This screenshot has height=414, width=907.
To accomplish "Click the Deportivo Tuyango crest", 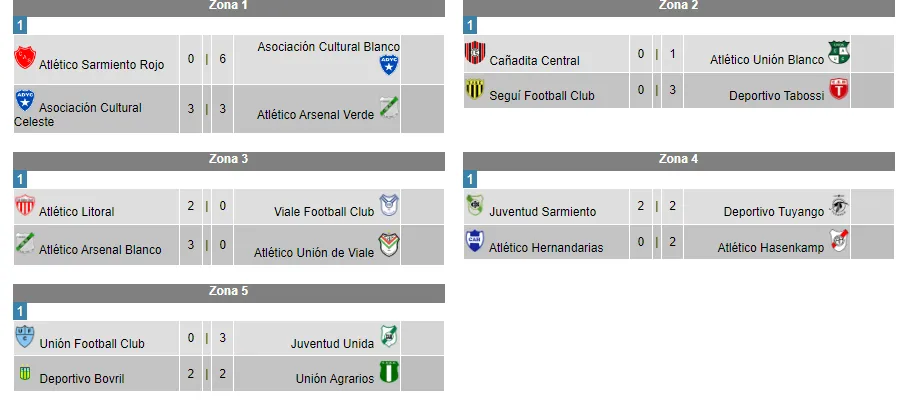I will coord(839,206).
